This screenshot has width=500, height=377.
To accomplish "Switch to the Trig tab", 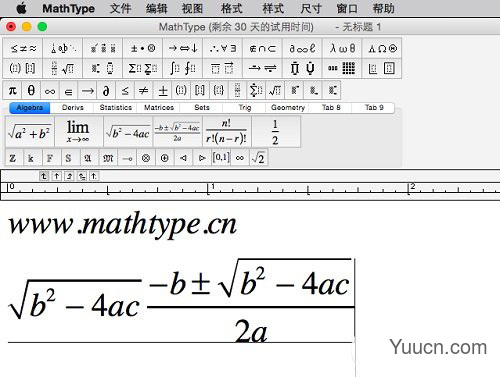I will click(245, 108).
